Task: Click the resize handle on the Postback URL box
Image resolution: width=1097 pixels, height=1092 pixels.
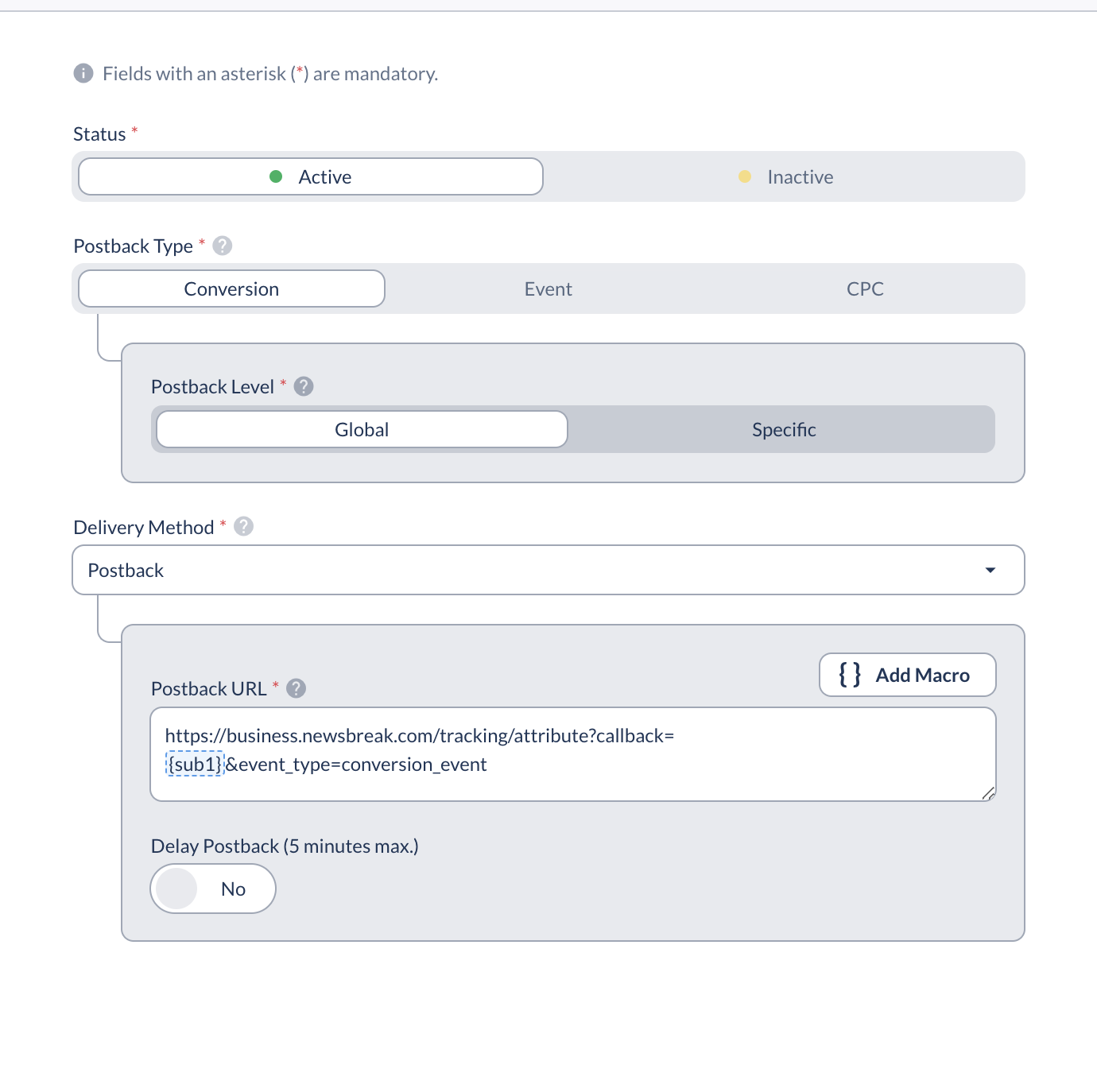Action: coord(988,792)
